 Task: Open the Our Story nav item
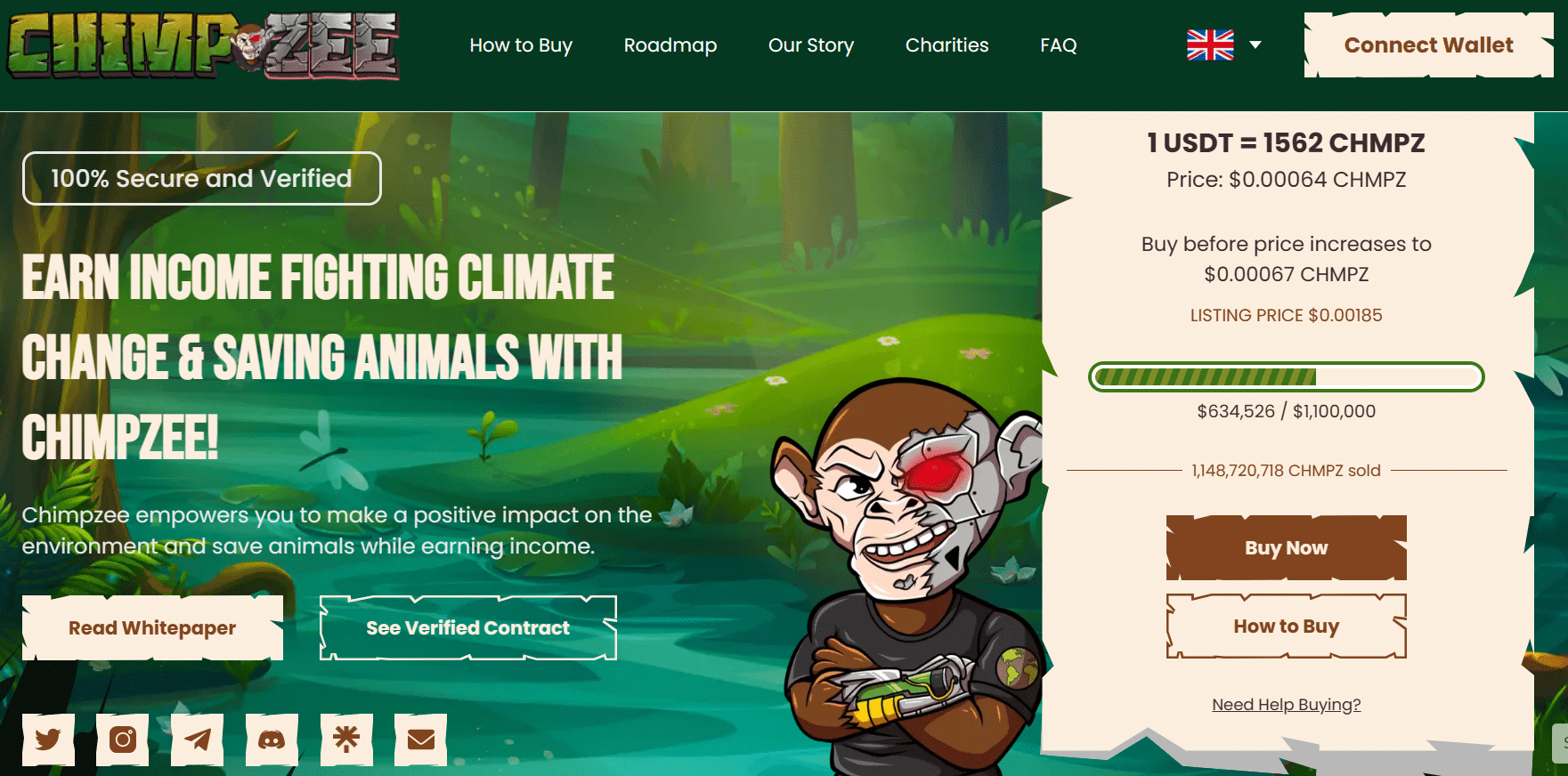pos(811,45)
